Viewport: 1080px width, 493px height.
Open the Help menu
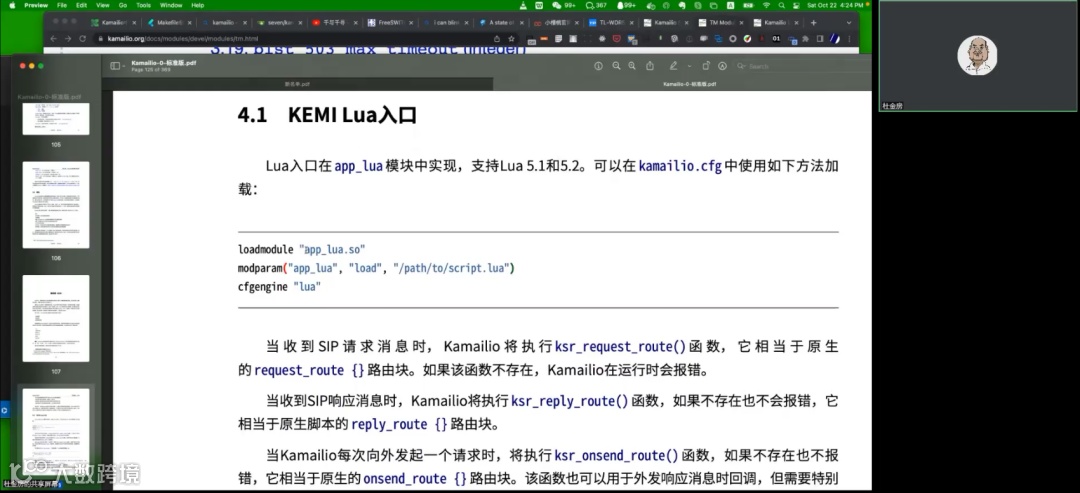click(x=198, y=5)
